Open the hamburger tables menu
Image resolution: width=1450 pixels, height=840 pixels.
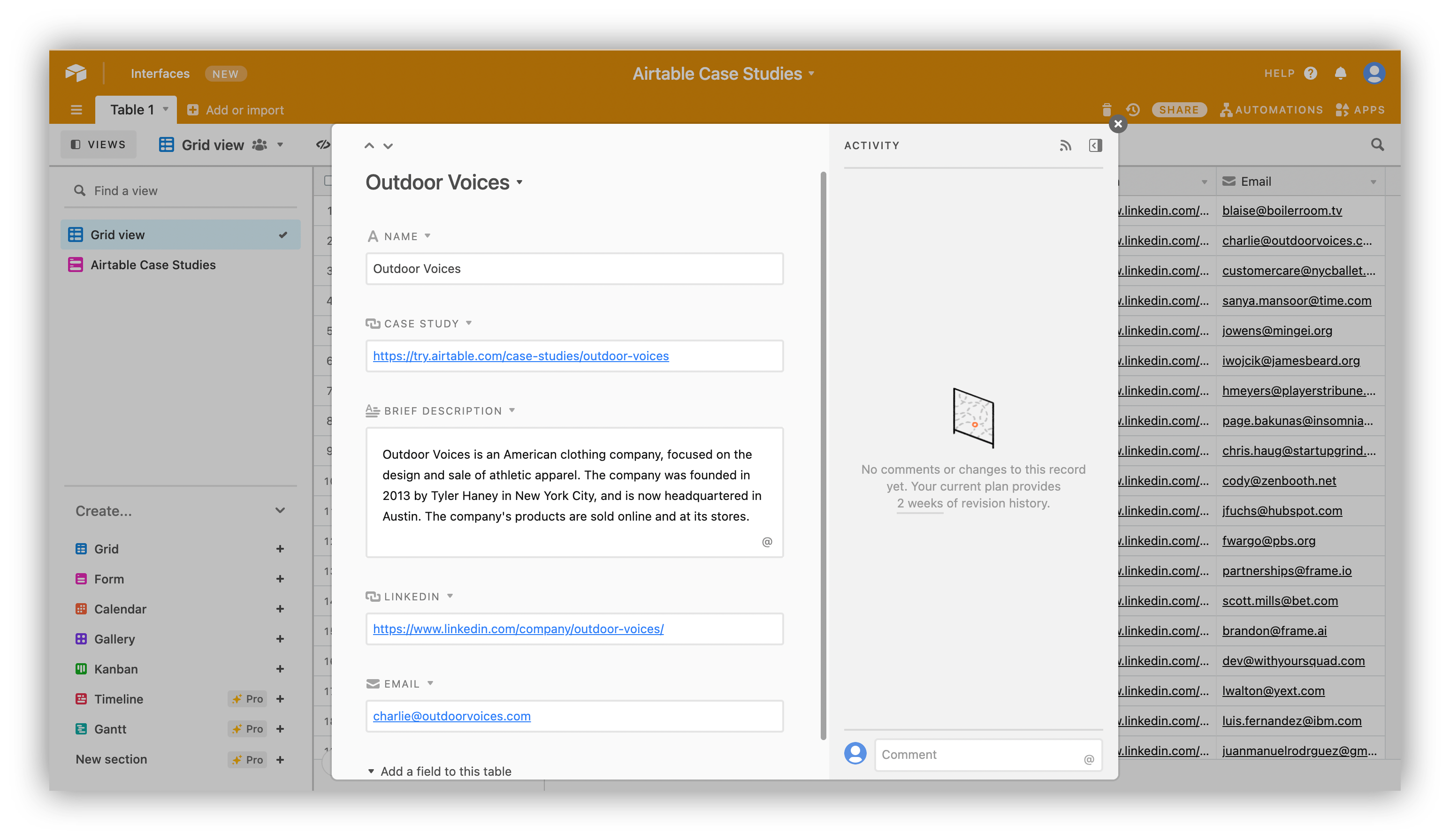[76, 110]
